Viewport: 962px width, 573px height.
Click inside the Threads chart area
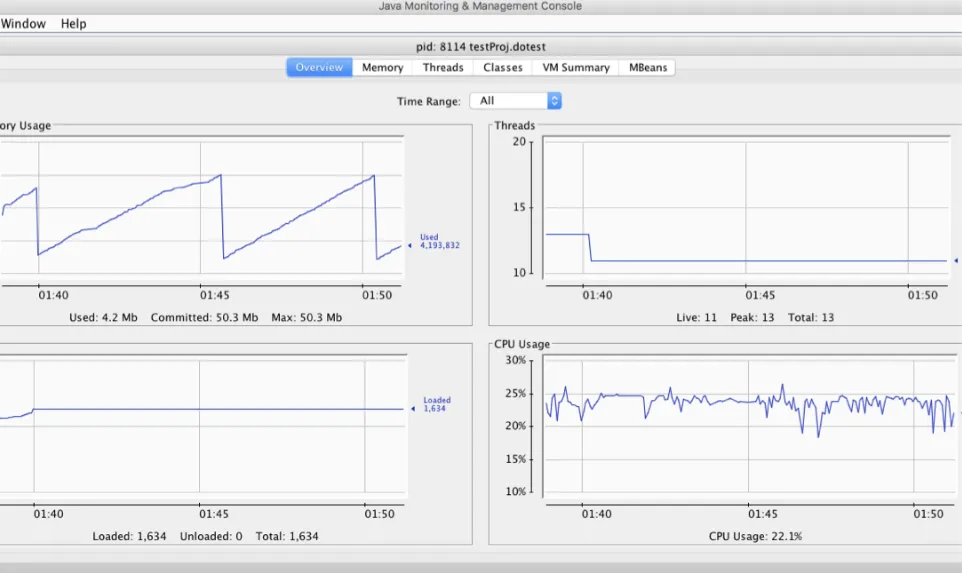tap(746, 207)
